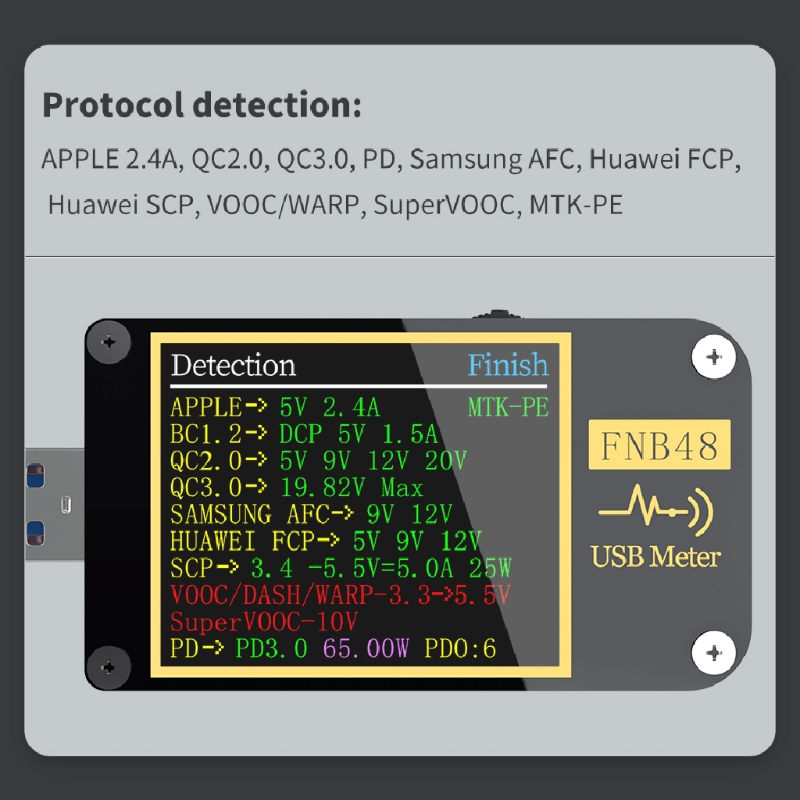Select the QC2.0 voltages row
Image resolution: width=800 pixels, height=800 pixels.
[318, 461]
